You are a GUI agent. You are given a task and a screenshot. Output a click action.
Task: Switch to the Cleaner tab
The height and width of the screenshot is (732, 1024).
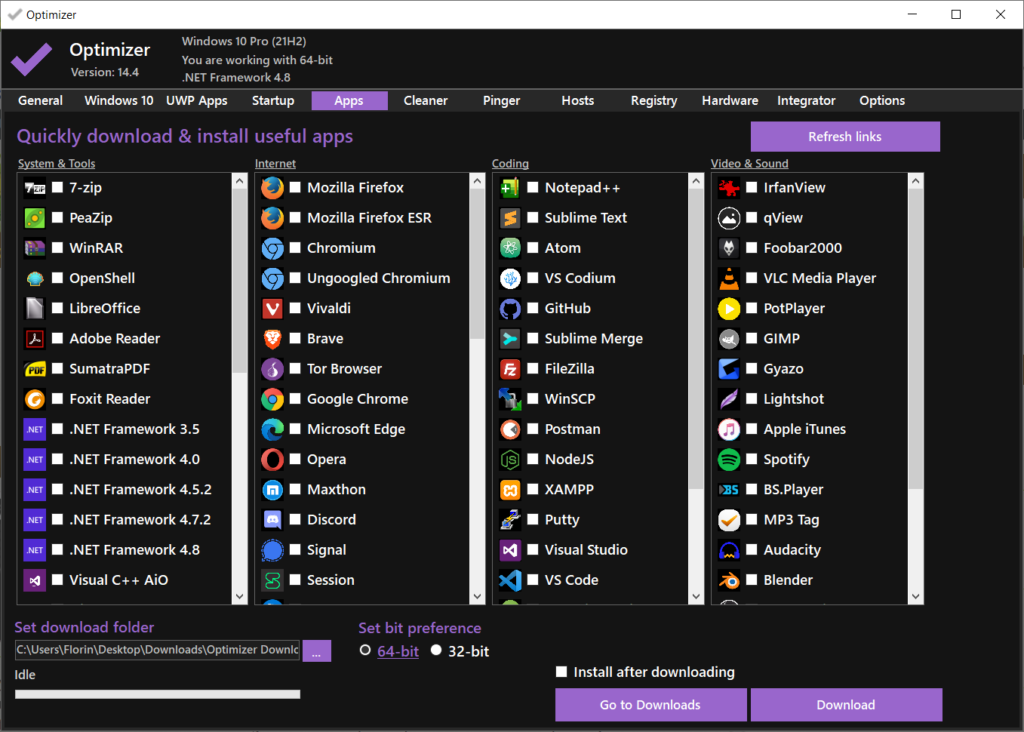pos(426,101)
